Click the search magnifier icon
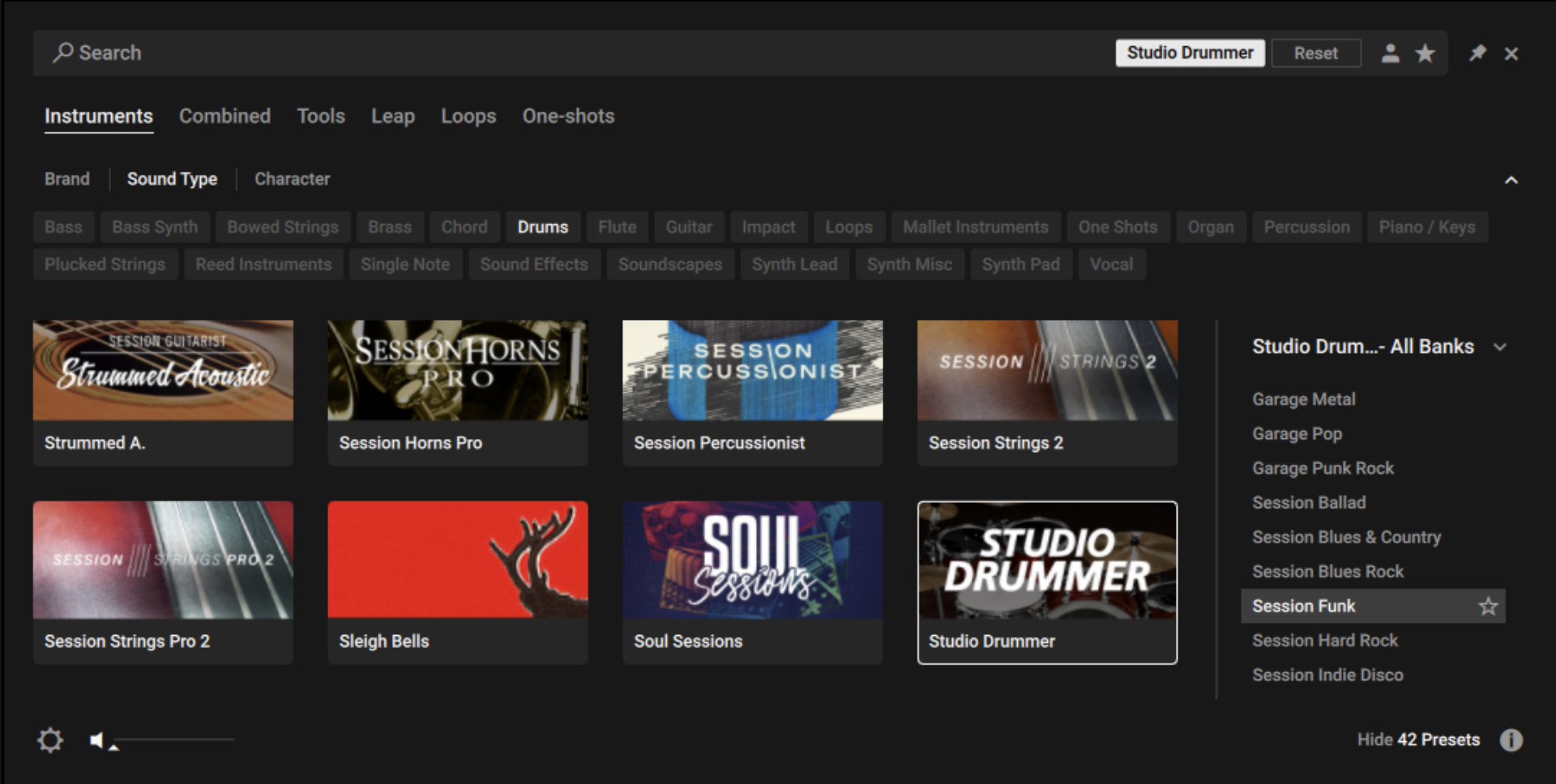The width and height of the screenshot is (1556, 784). pos(62,53)
